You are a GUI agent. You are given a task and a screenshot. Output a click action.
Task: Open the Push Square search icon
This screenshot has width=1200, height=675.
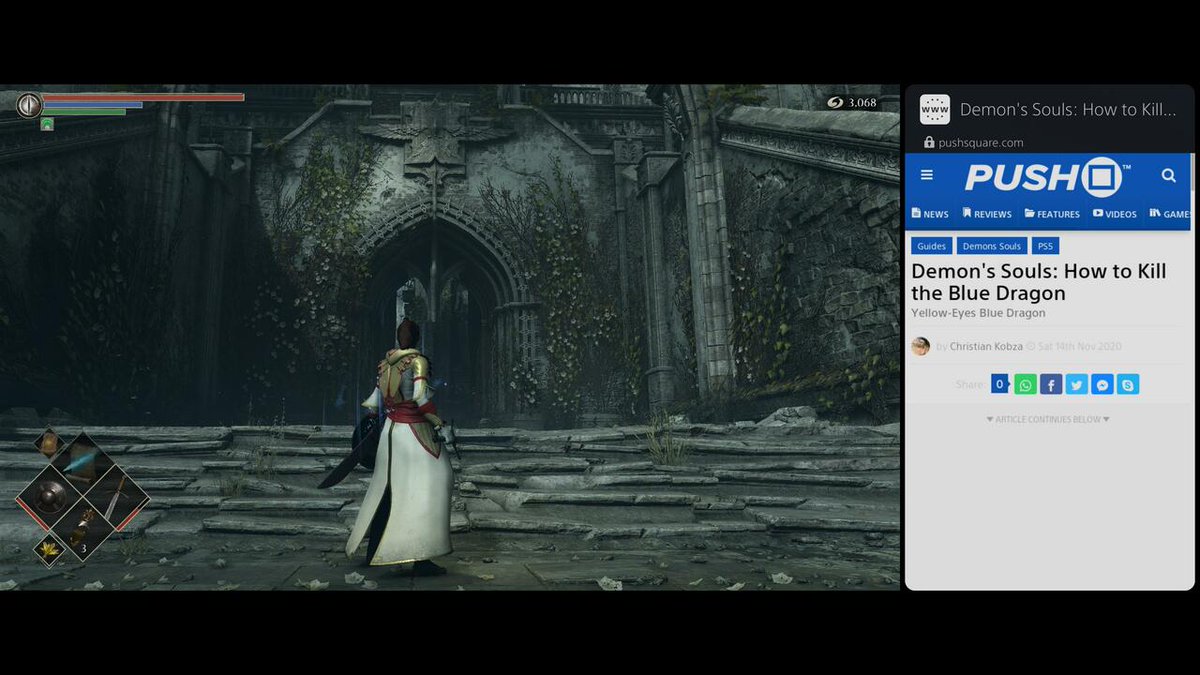(1169, 176)
